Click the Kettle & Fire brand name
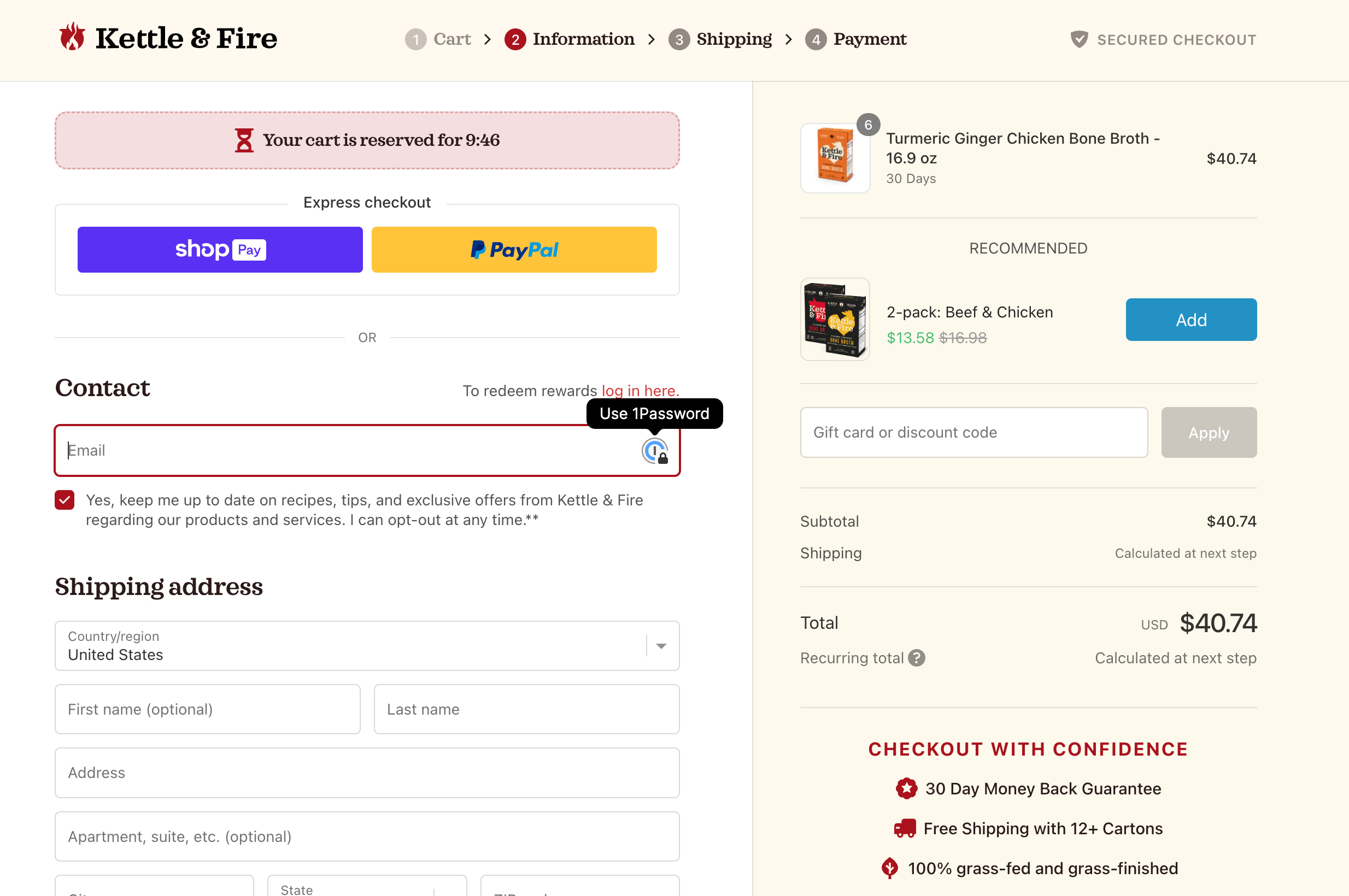The height and width of the screenshot is (896, 1349). pos(186,38)
